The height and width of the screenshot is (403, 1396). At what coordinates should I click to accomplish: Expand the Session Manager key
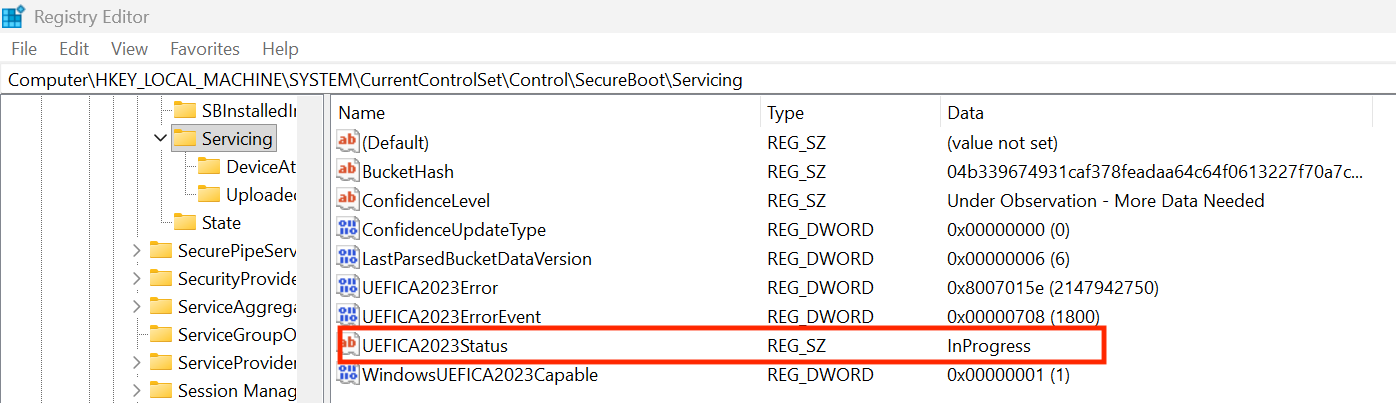(136, 390)
